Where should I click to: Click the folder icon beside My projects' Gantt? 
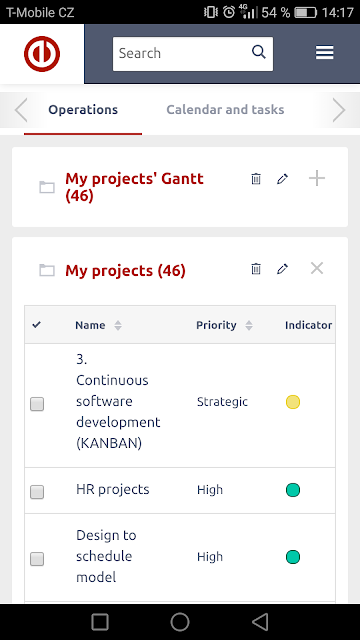pyautogui.click(x=47, y=187)
